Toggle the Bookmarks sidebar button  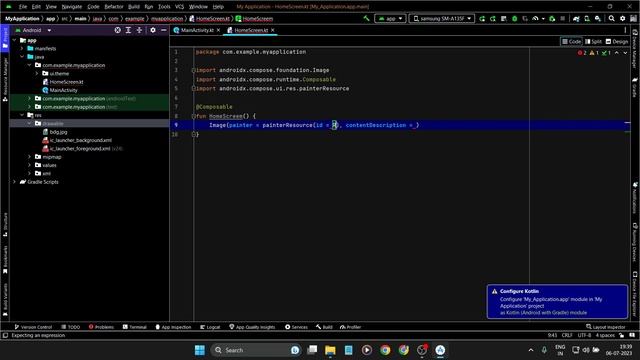(5, 259)
